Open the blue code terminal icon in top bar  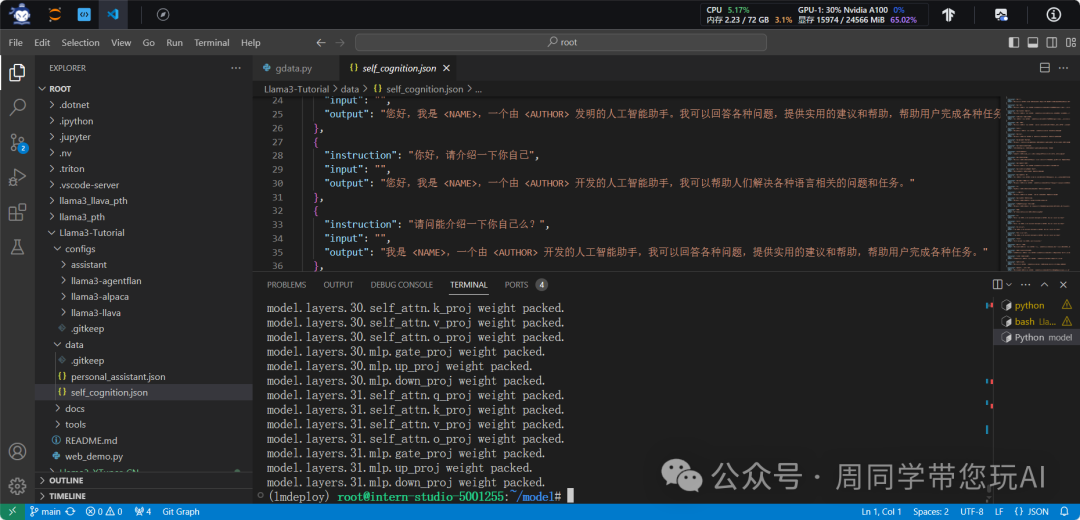84,14
